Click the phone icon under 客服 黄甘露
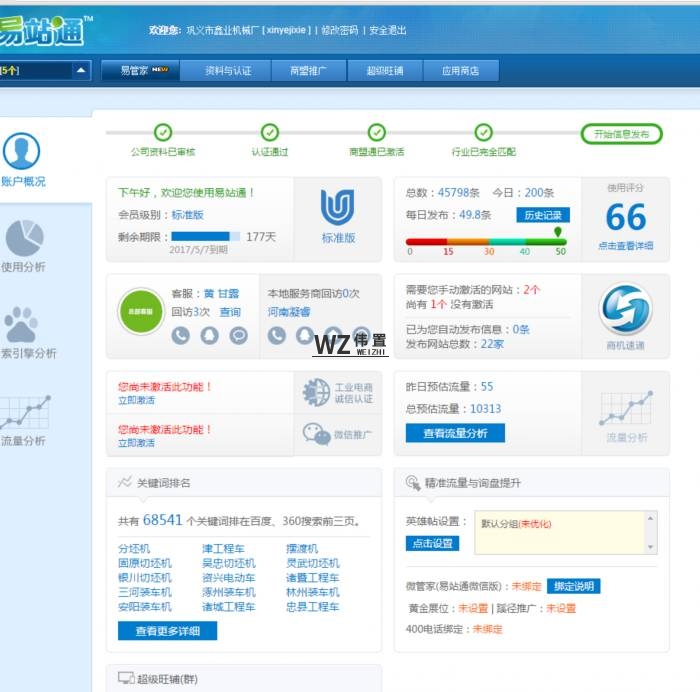Image resolution: width=700 pixels, height=692 pixels. (x=181, y=335)
